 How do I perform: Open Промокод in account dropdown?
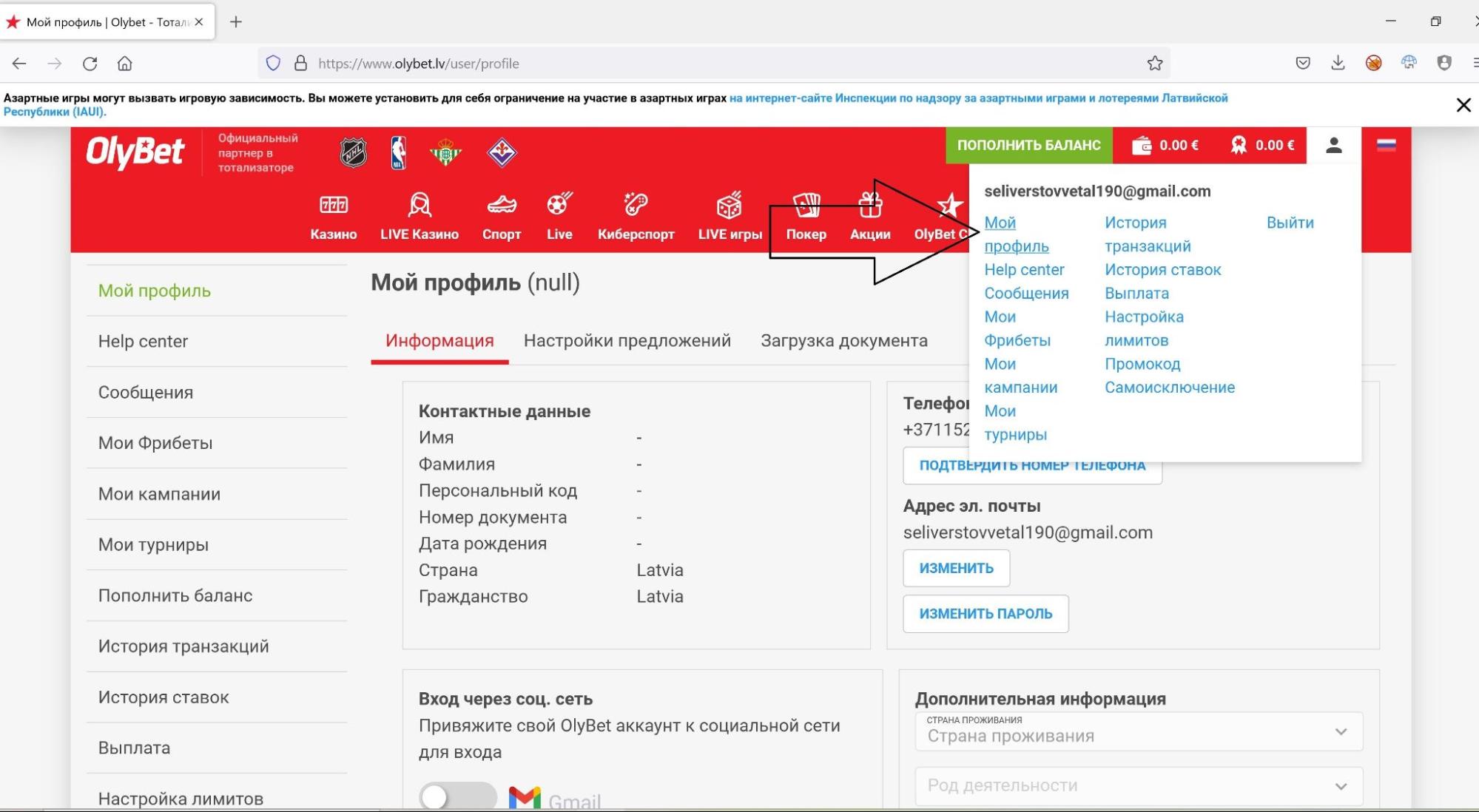coord(1142,364)
